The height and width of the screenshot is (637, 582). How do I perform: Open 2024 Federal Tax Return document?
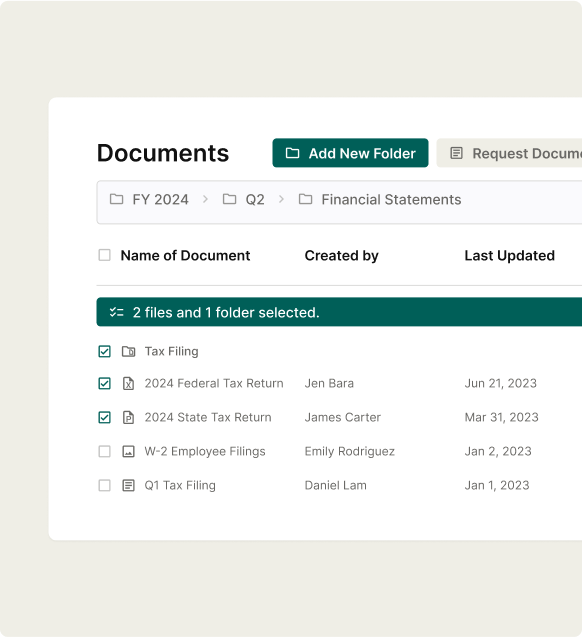point(214,383)
